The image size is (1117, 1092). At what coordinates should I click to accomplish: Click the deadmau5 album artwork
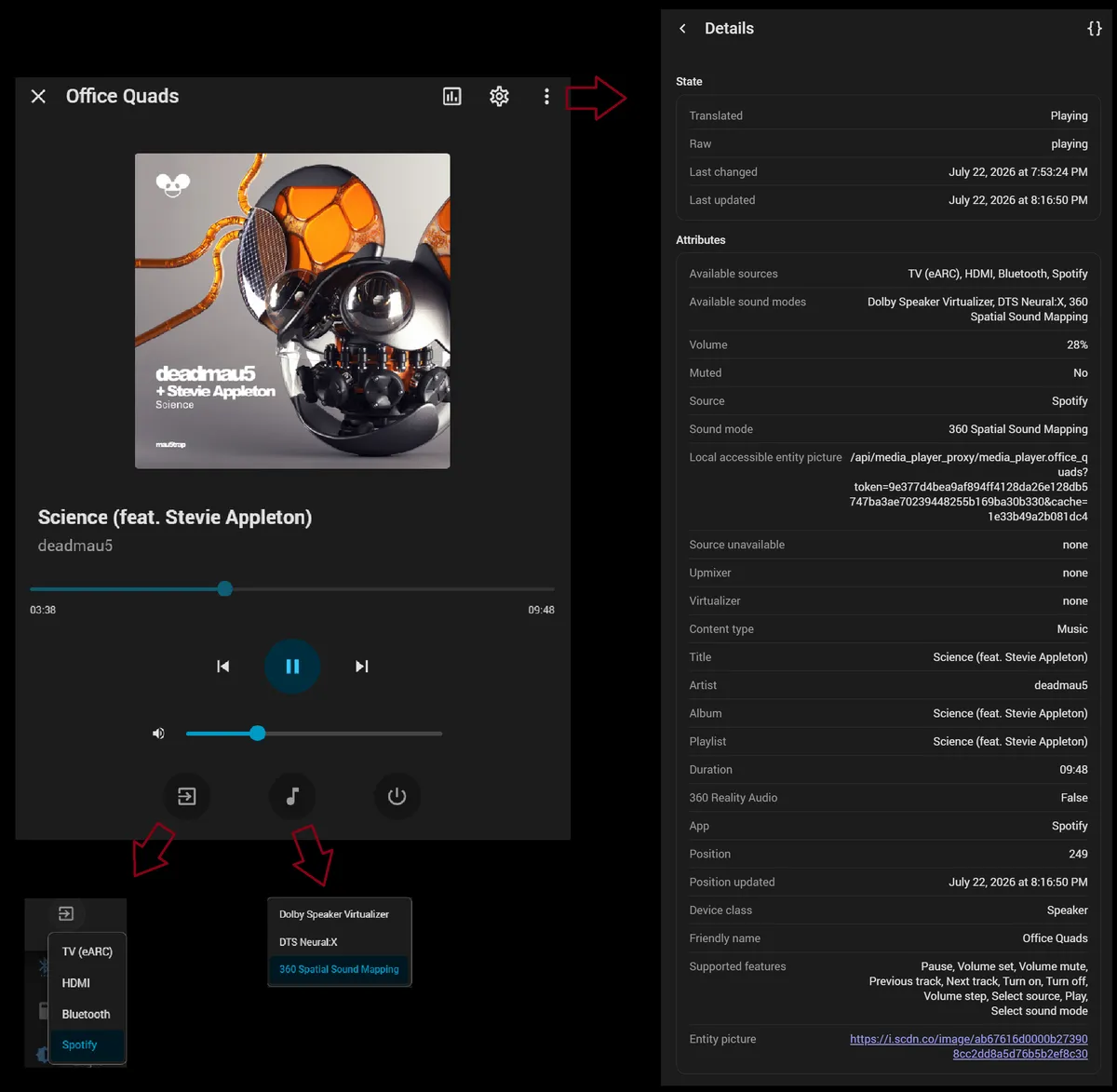click(x=292, y=311)
